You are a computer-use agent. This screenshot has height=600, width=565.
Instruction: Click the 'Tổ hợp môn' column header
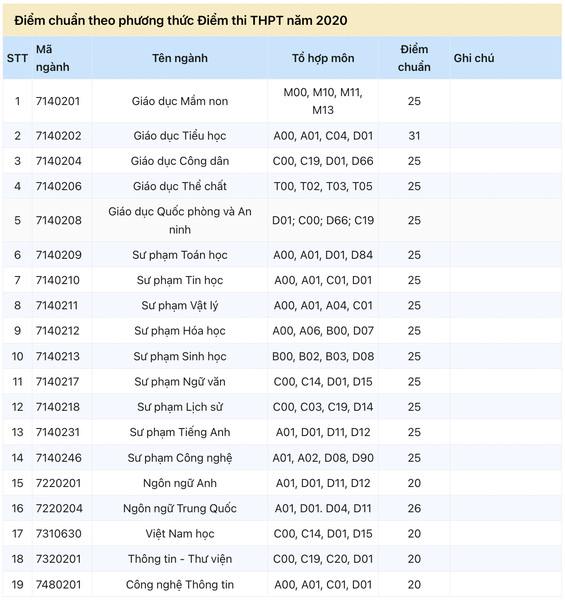point(323,58)
